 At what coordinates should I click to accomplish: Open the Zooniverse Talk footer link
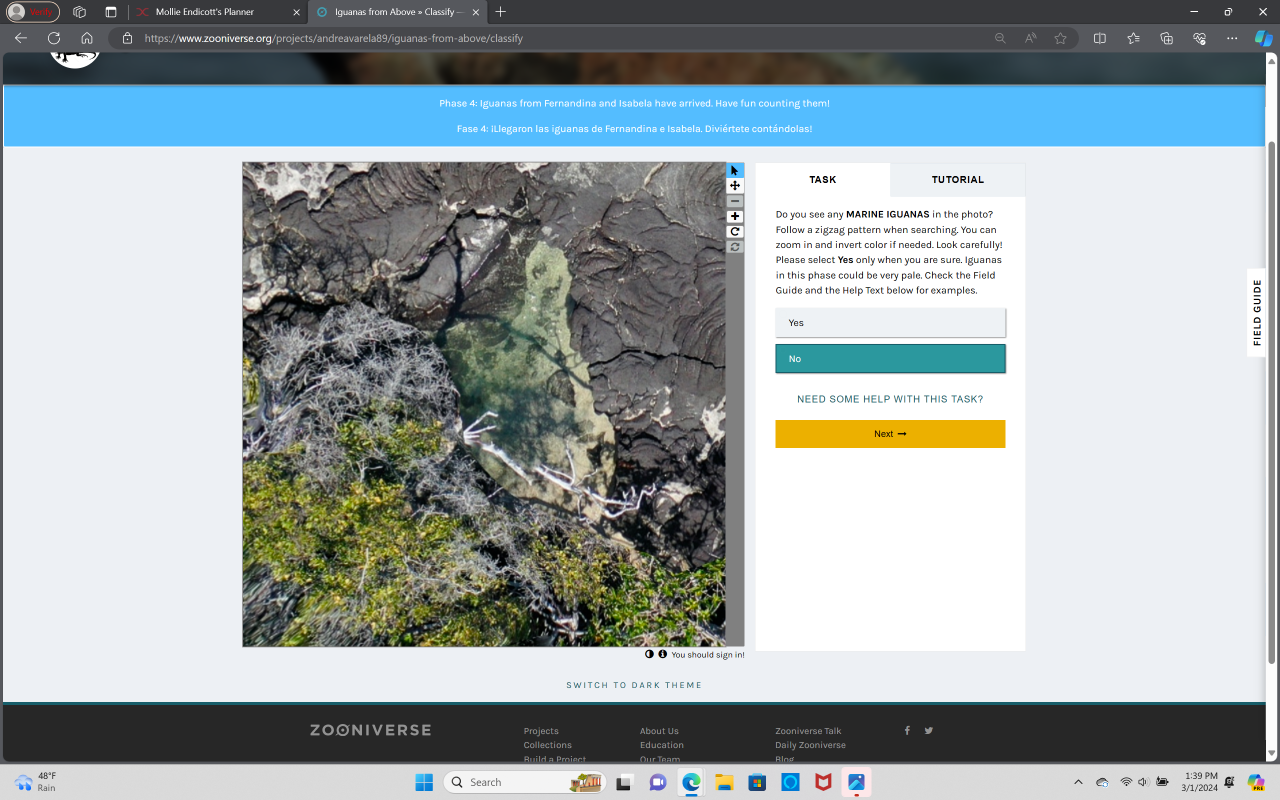point(808,731)
